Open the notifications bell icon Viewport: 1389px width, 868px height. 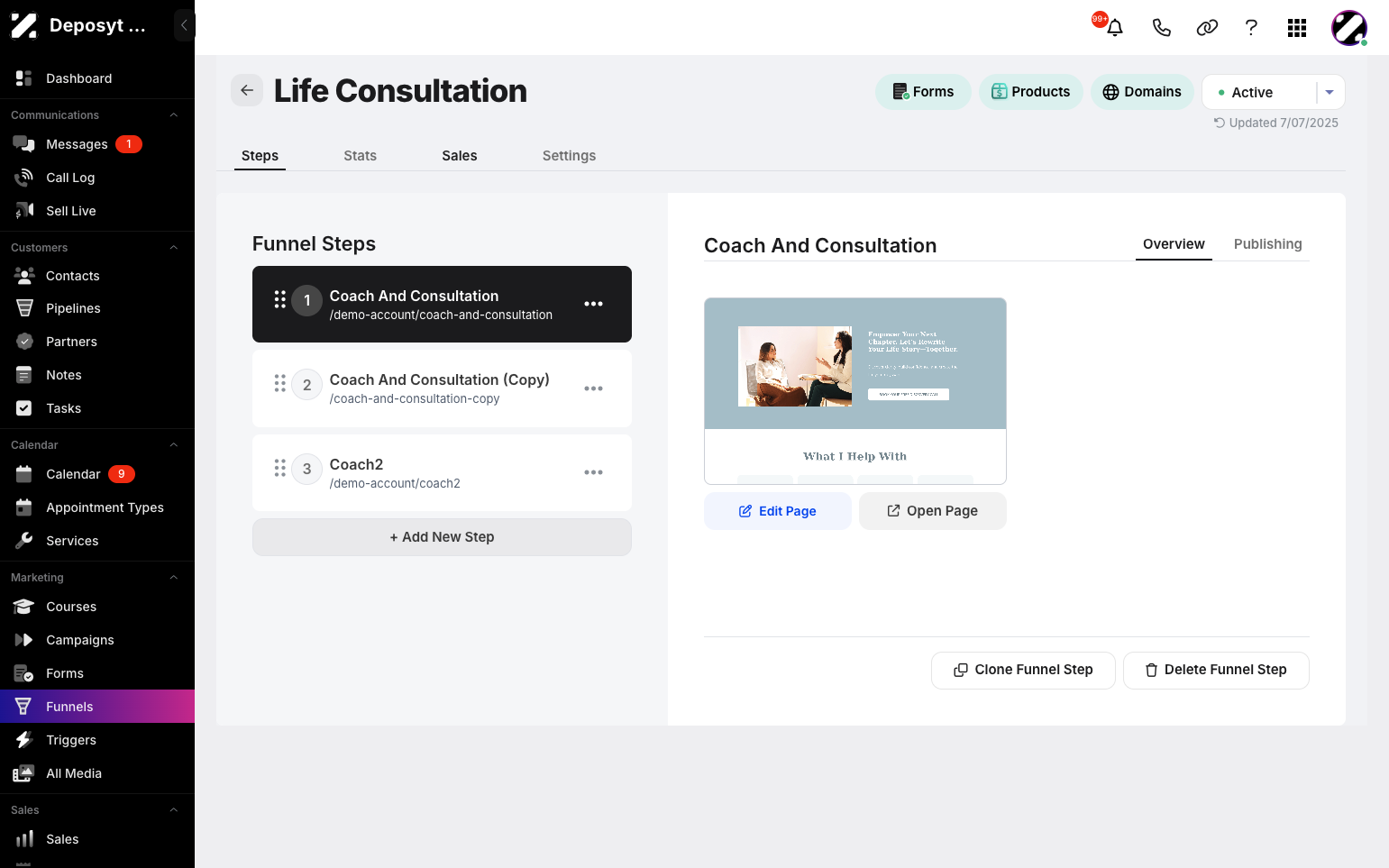click(1114, 28)
